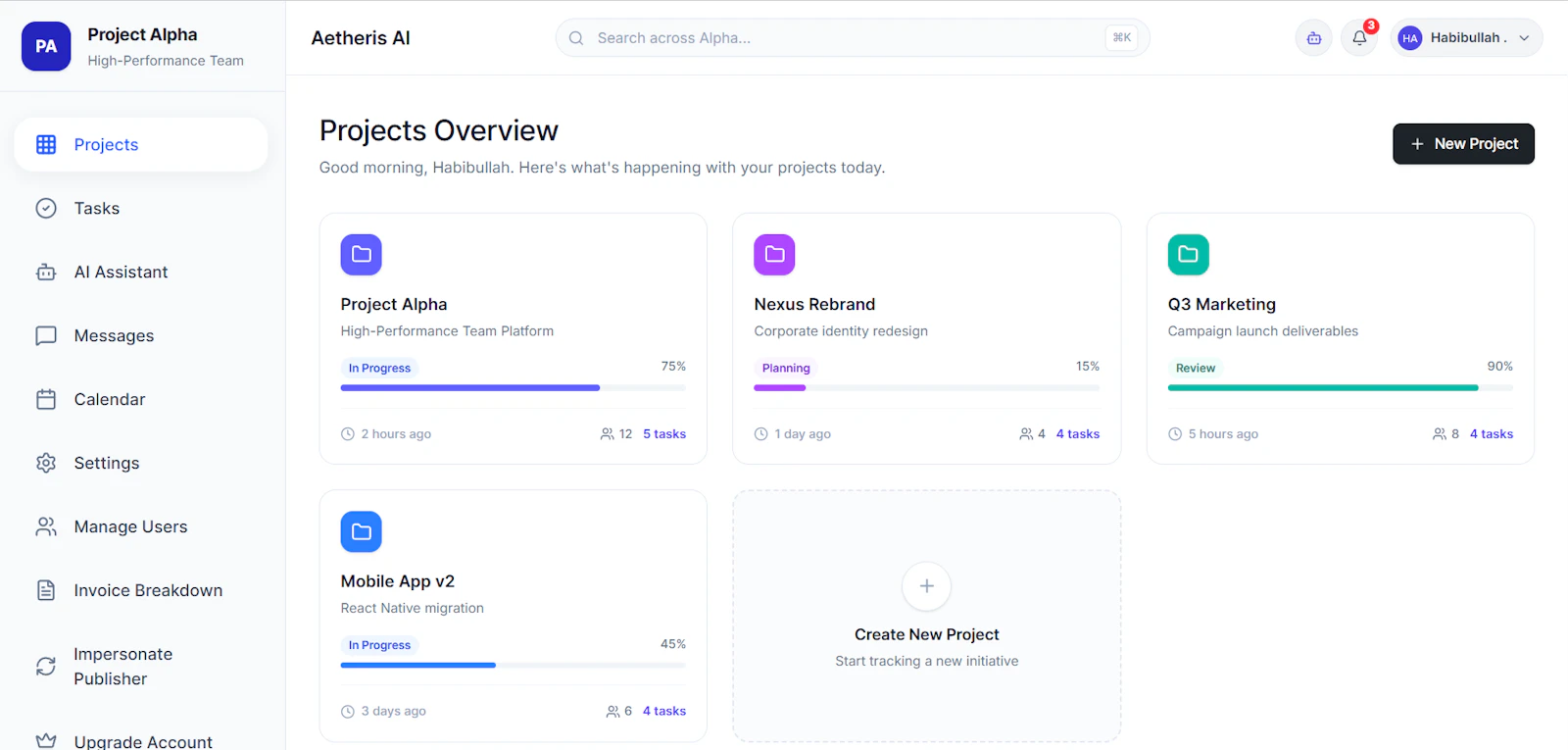Screen dimensions: 1568x750
Task: Click the 'Nexus Rebrand' card title
Action: 814,305
